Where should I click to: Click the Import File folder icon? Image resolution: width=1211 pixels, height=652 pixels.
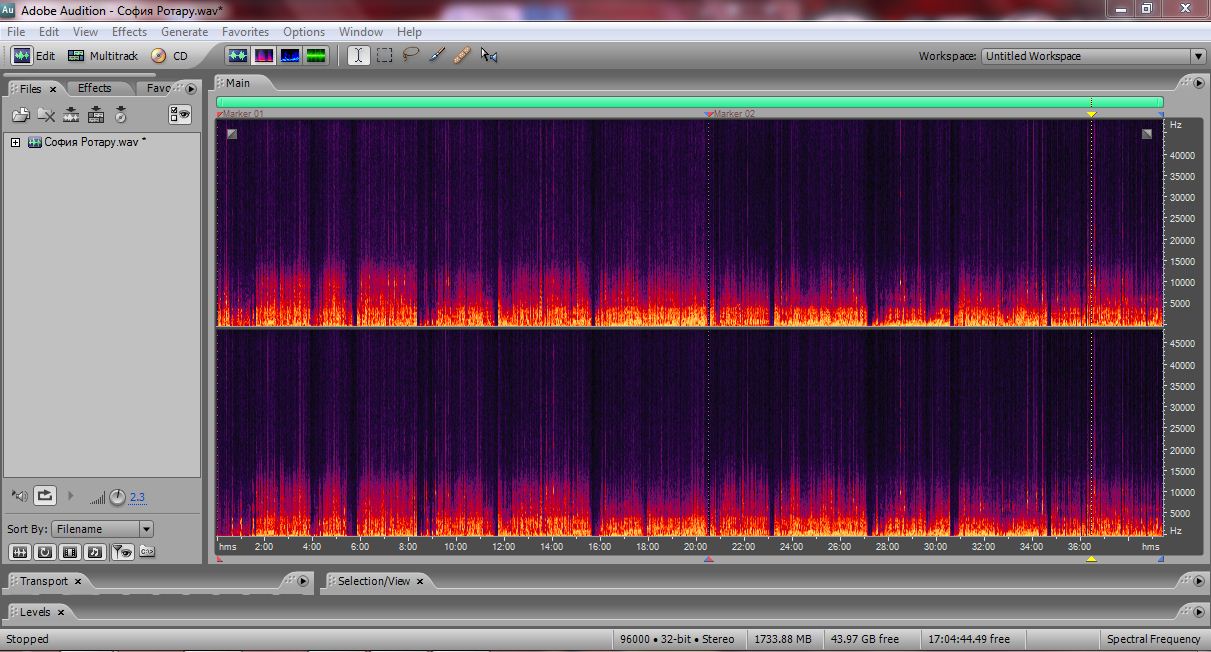(20, 115)
